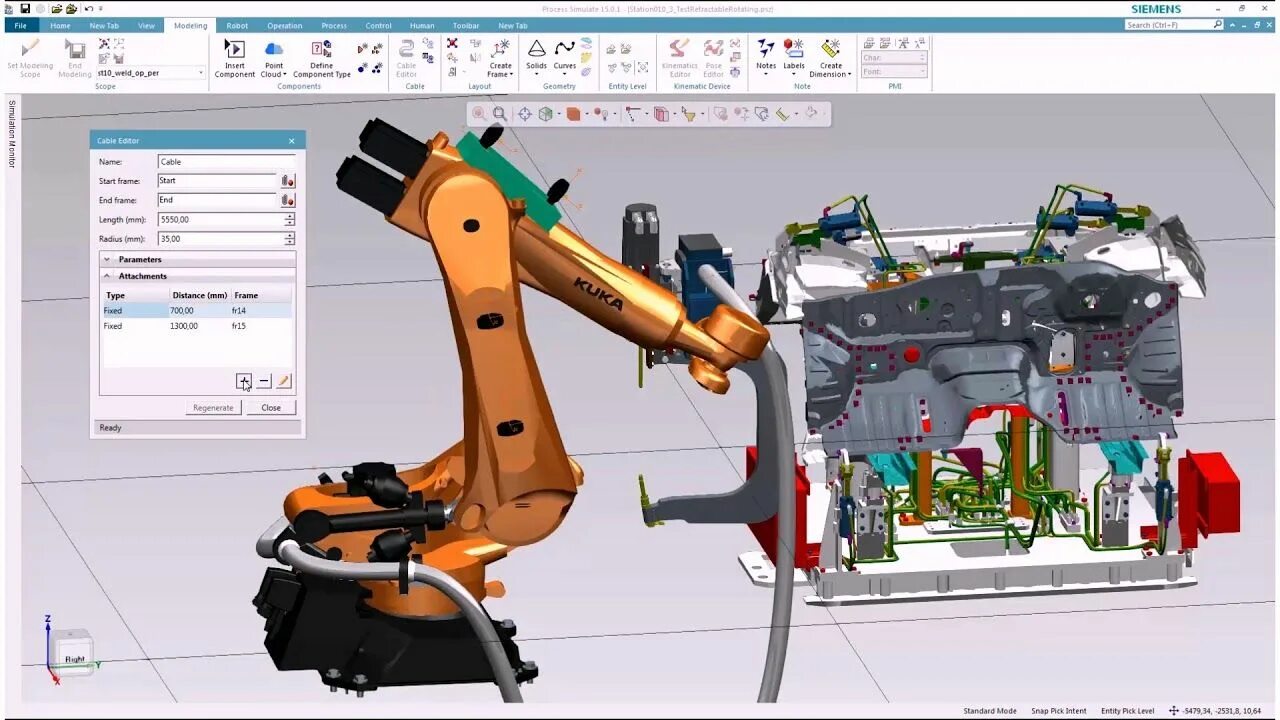This screenshot has height=720, width=1280.
Task: Click the undo arrow in title bar
Action: pos(88,8)
